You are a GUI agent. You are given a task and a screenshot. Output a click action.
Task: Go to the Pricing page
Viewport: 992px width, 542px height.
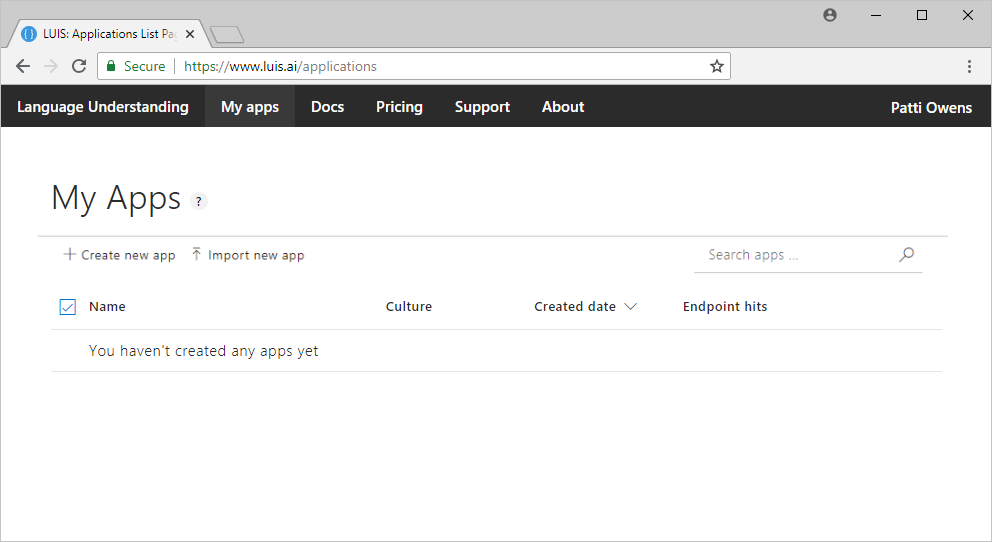[399, 107]
